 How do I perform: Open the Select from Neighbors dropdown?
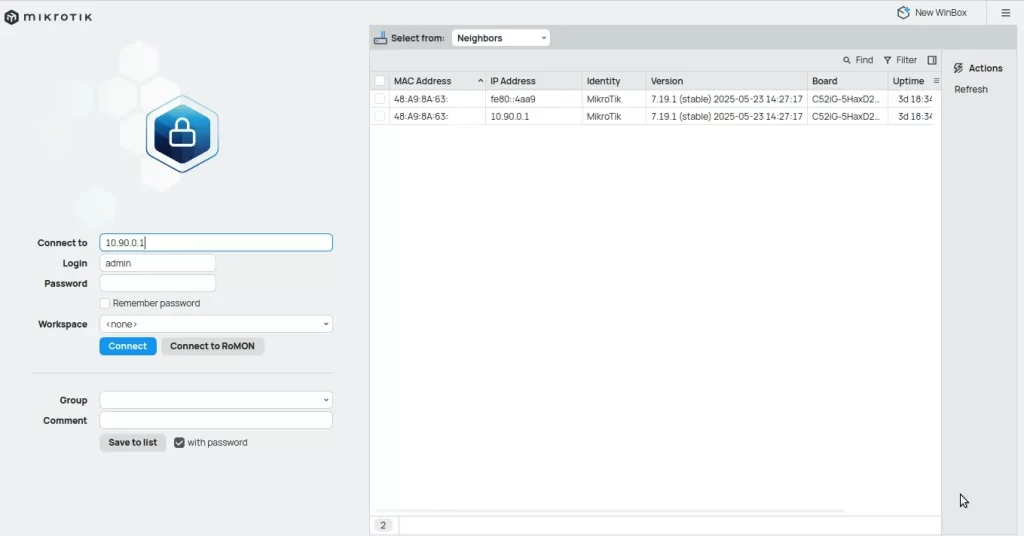[x=500, y=38]
